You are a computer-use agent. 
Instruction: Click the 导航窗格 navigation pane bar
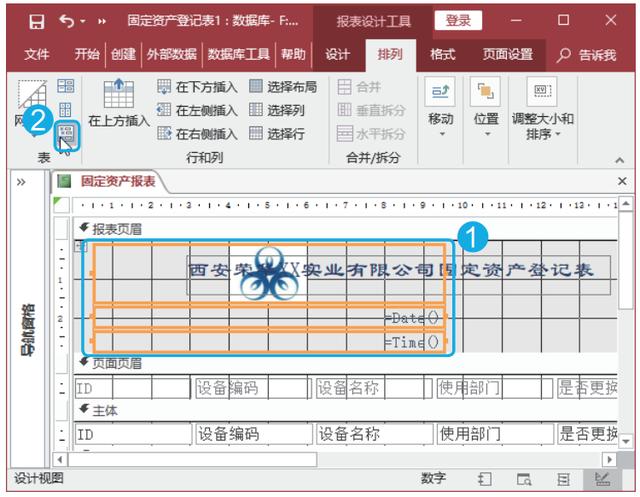(29, 330)
